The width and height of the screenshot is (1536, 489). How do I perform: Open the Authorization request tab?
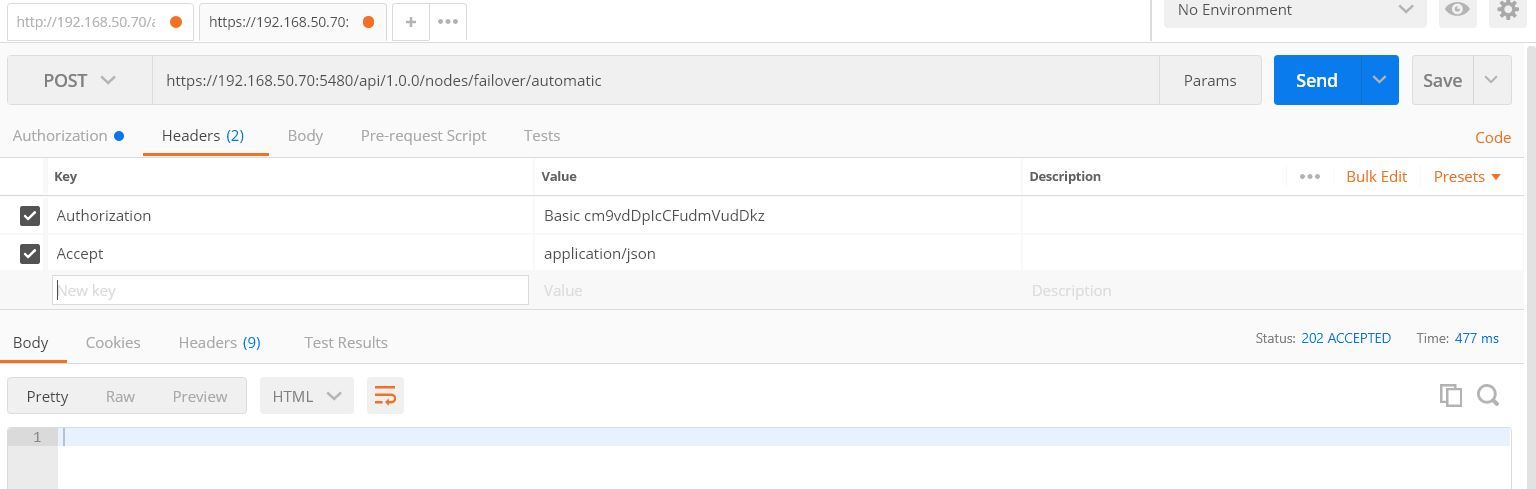pos(68,135)
